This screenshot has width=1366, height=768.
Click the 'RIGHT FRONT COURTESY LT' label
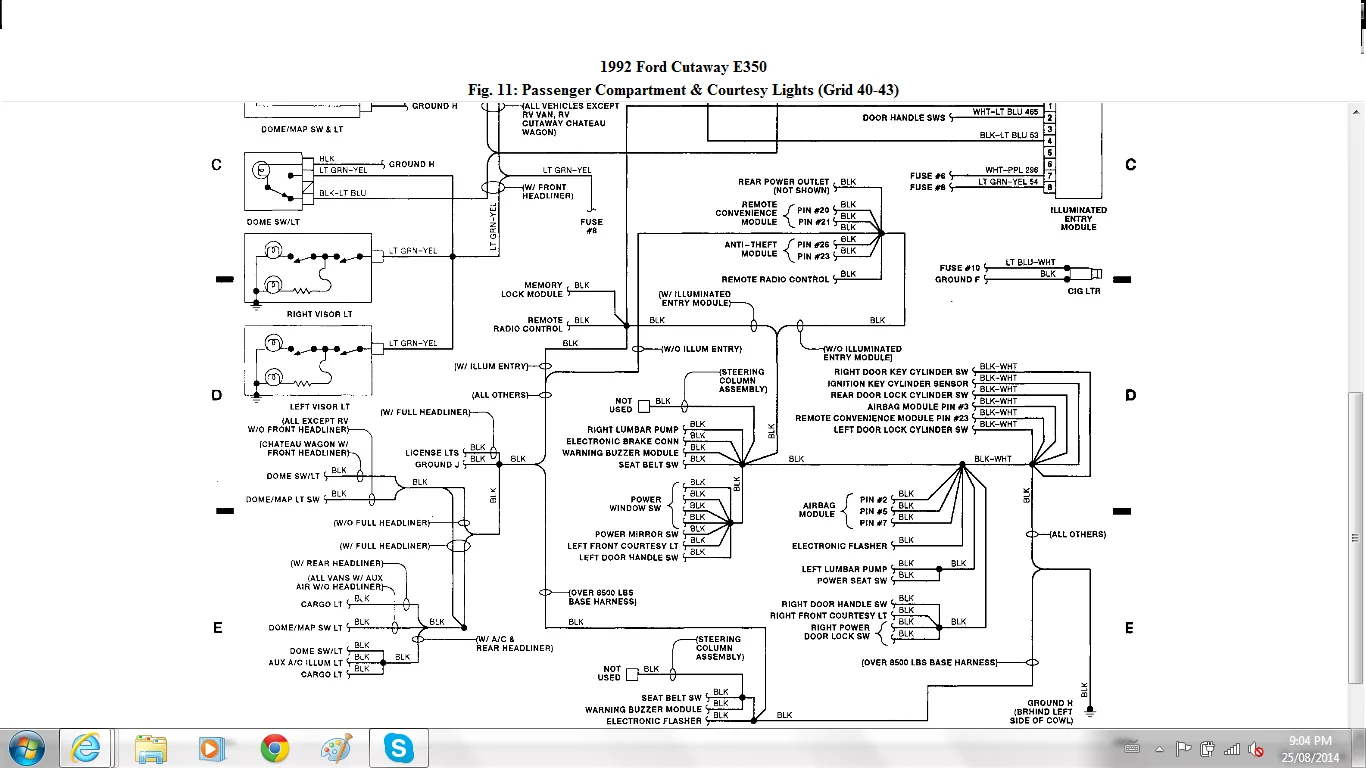pyautogui.click(x=828, y=616)
